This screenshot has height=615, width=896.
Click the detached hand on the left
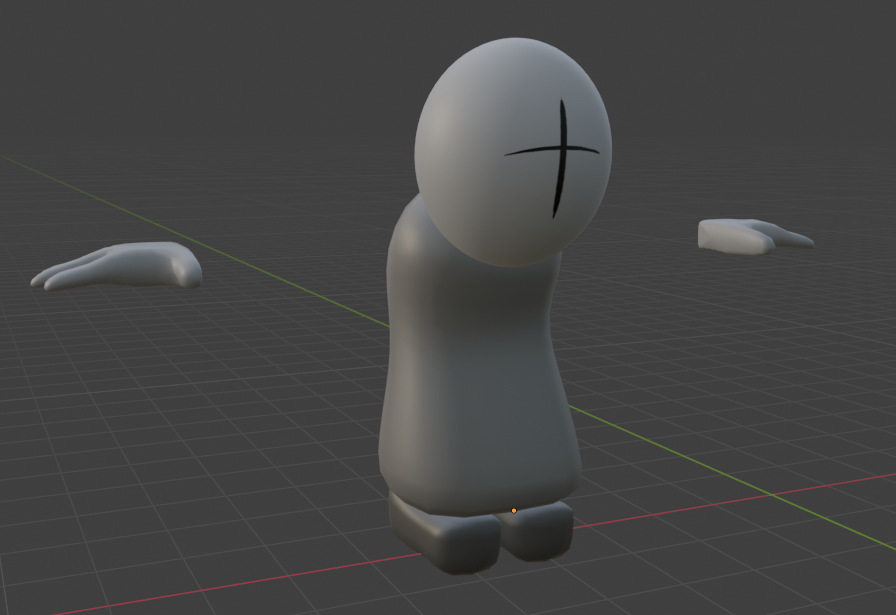(x=120, y=265)
